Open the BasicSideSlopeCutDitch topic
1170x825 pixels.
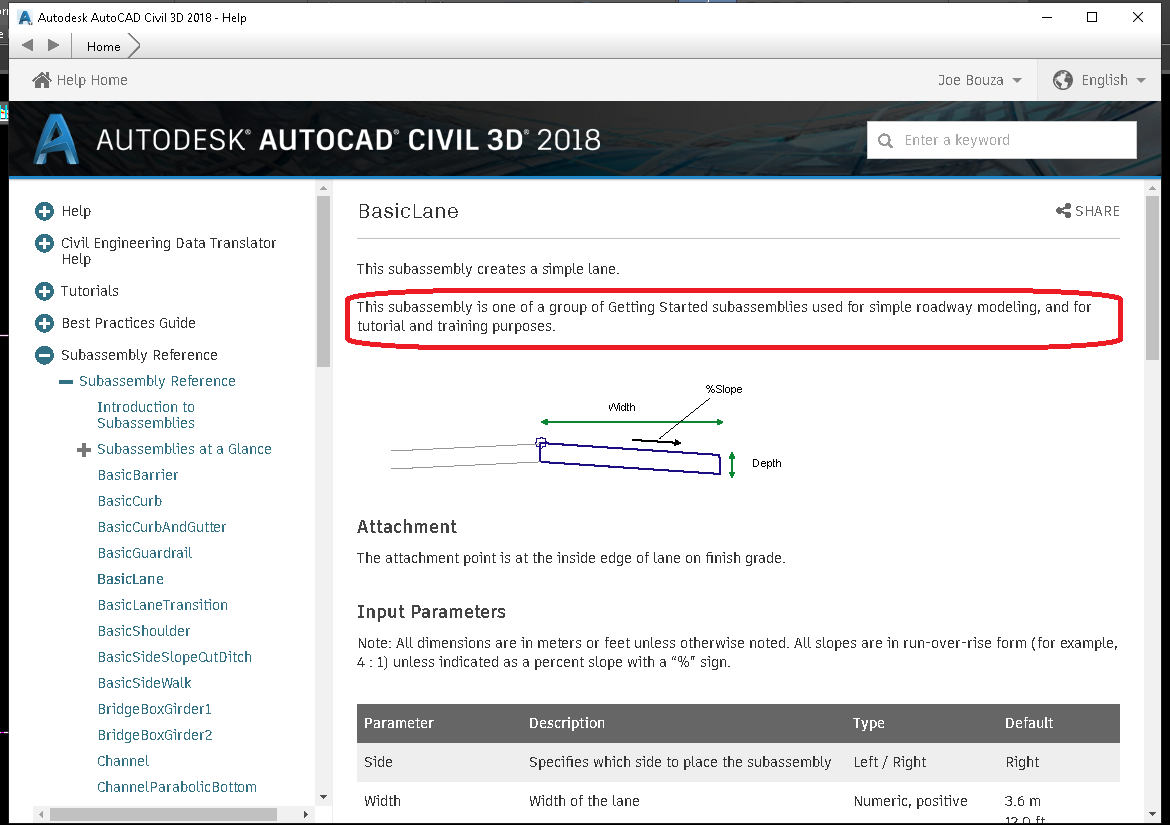point(175,657)
